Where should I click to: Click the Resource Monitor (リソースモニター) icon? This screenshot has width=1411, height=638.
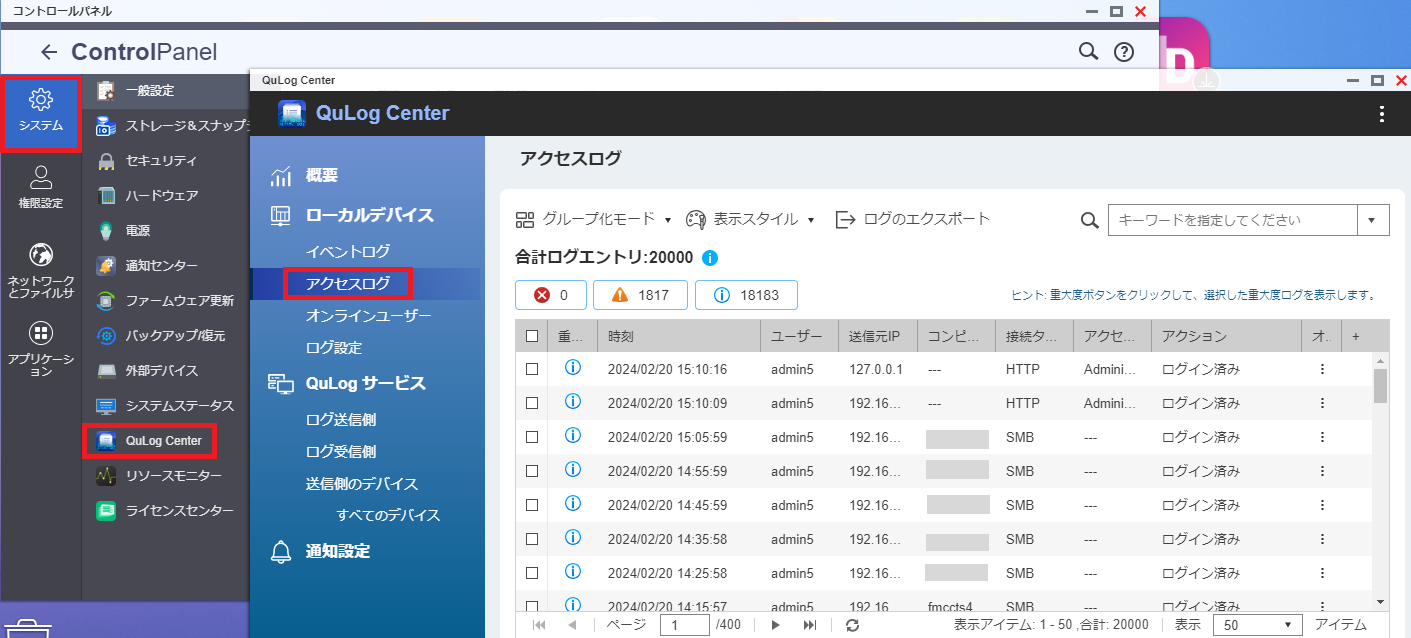107,476
